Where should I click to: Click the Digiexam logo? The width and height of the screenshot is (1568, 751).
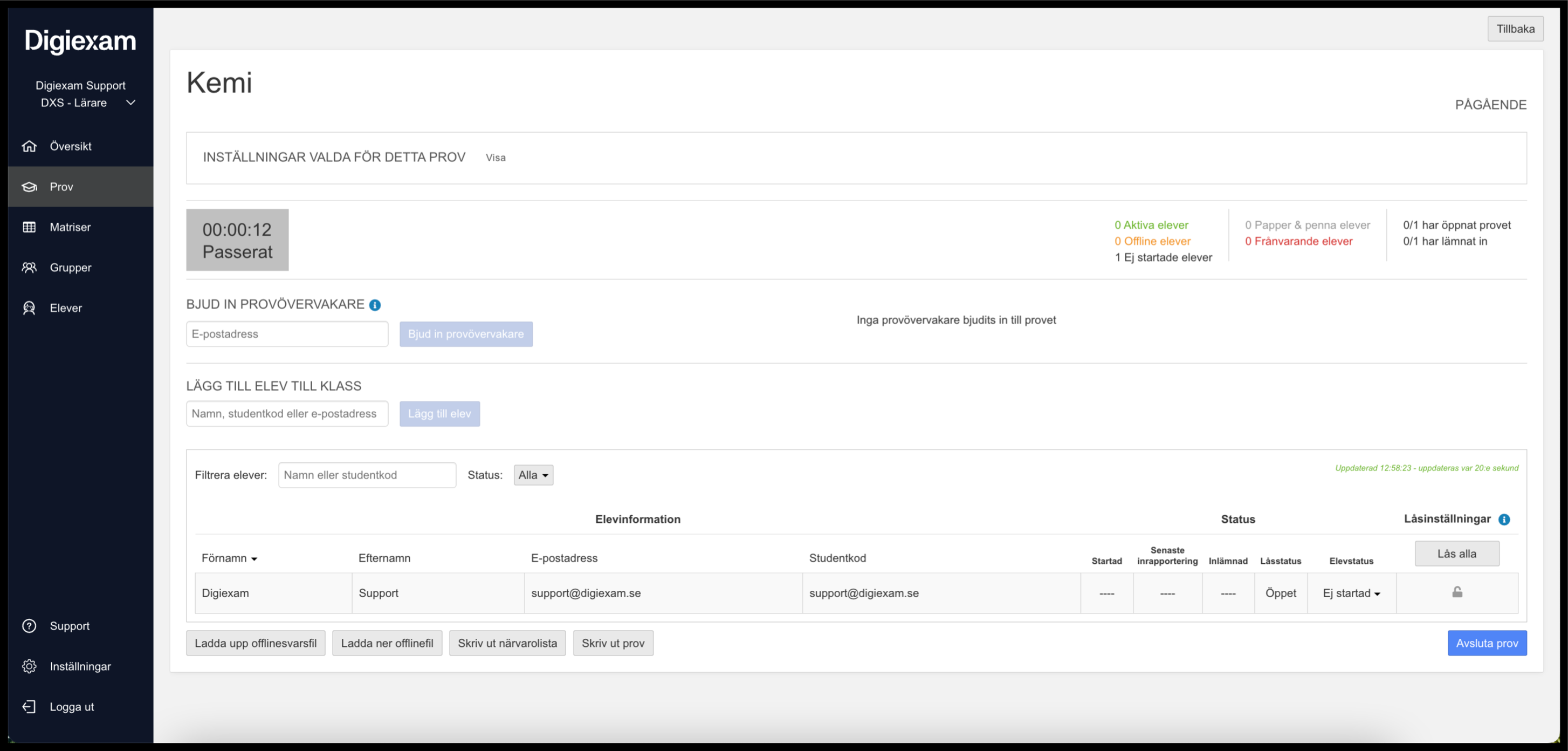click(80, 41)
